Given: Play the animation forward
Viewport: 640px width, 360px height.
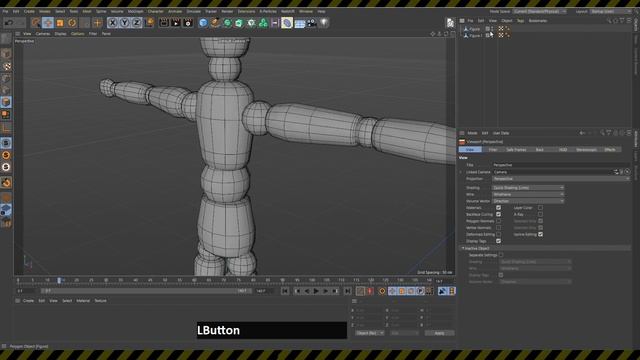Looking at the screenshot, I should coord(316,291).
